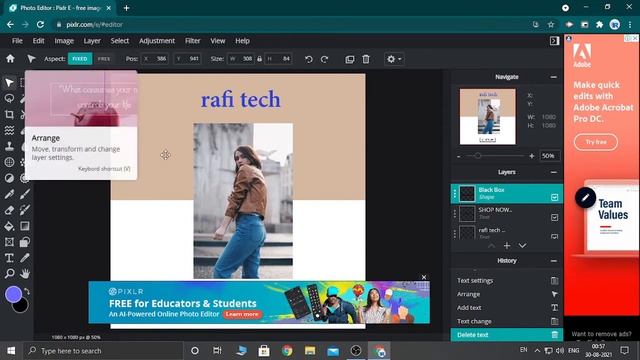The image size is (640, 360).
Task: Open the Filter menu
Action: click(x=193, y=41)
